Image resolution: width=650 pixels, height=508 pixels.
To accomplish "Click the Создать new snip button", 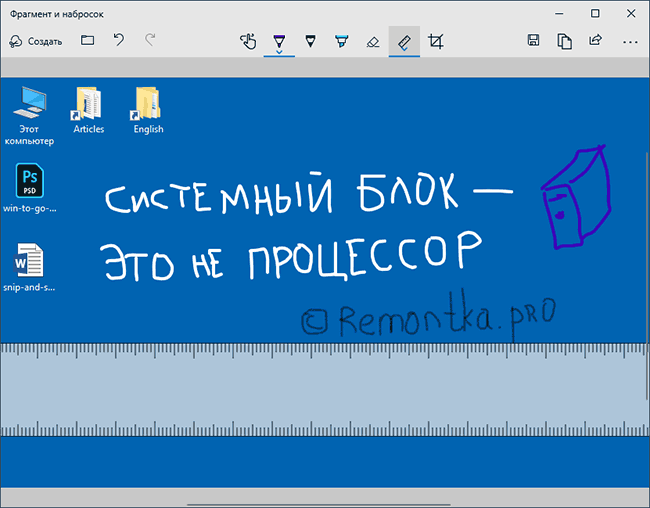I will [36, 41].
